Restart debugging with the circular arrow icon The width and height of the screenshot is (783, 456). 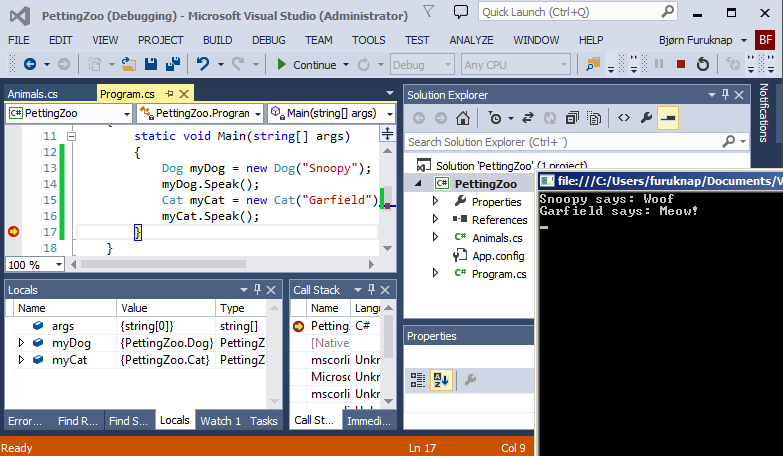tap(703, 64)
